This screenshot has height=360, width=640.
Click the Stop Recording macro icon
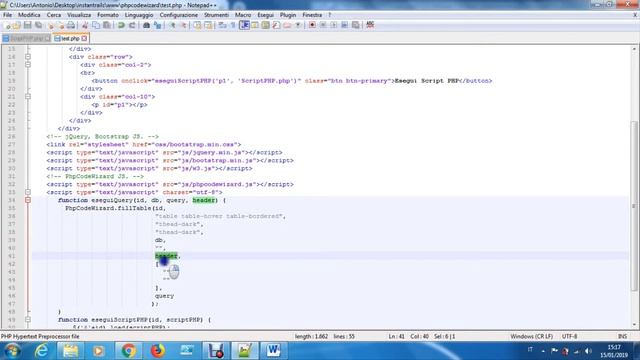pos(323,25)
